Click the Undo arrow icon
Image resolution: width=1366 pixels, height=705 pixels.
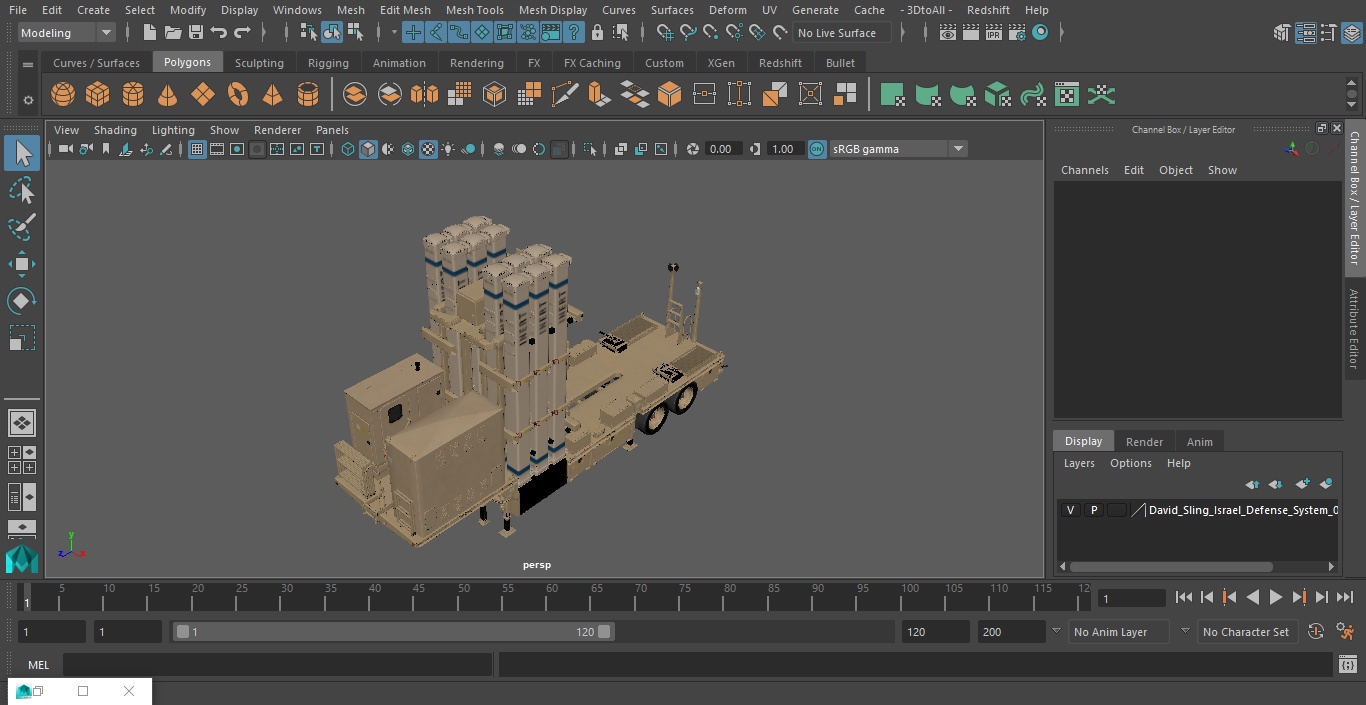[219, 33]
